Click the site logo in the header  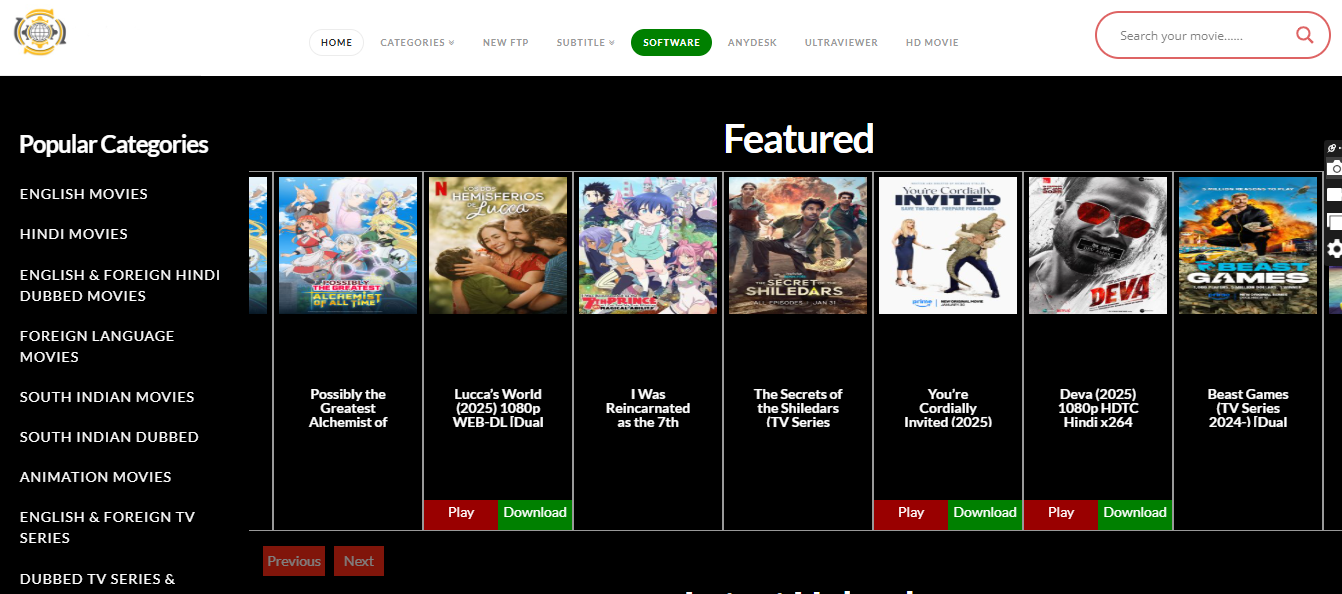pos(40,32)
